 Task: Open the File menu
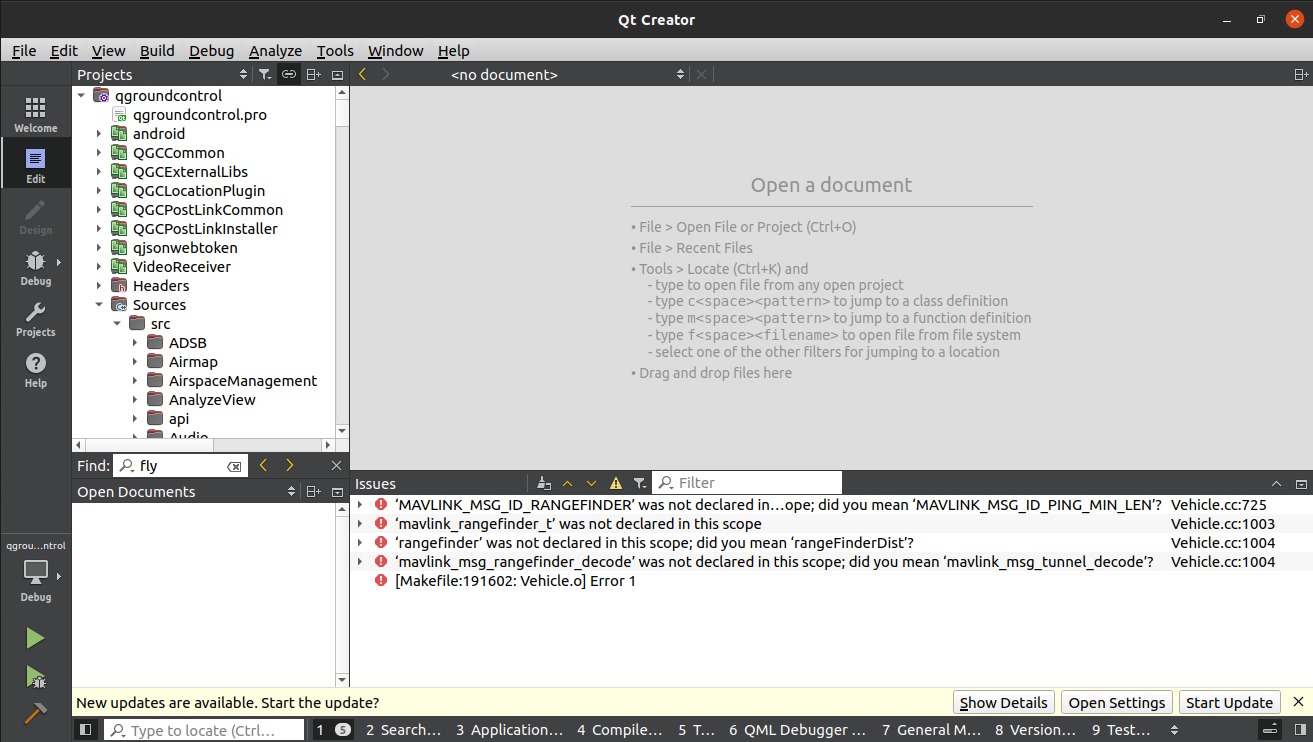24,50
